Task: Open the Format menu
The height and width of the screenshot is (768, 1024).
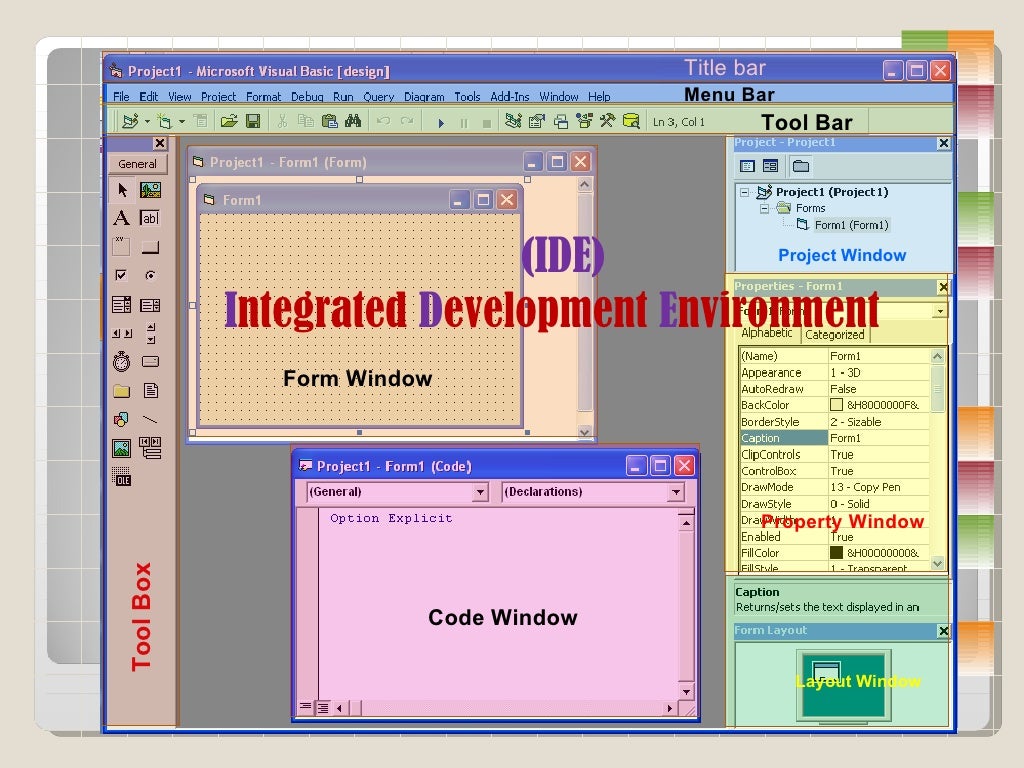Action: click(x=263, y=97)
